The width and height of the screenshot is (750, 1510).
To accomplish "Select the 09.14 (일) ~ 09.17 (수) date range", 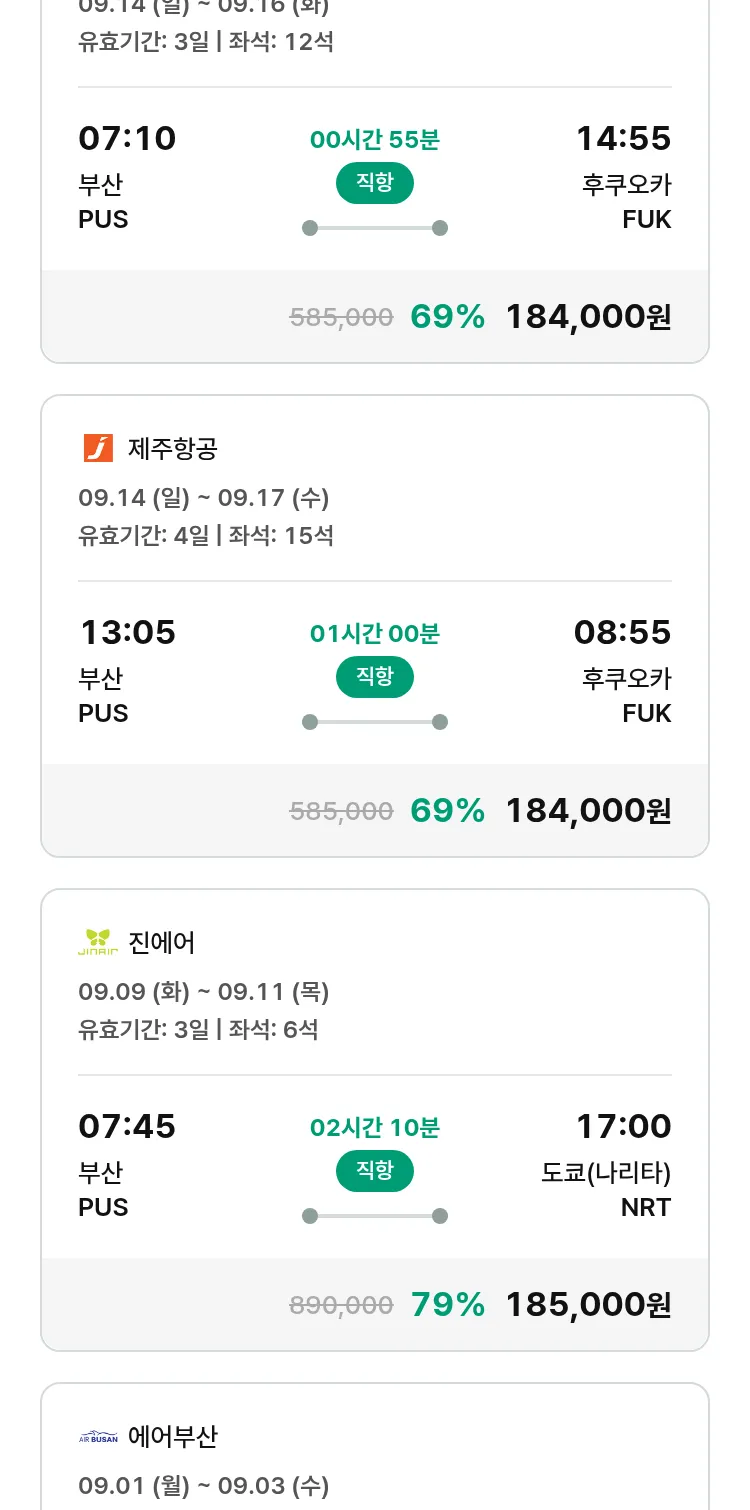I will (x=204, y=497).
